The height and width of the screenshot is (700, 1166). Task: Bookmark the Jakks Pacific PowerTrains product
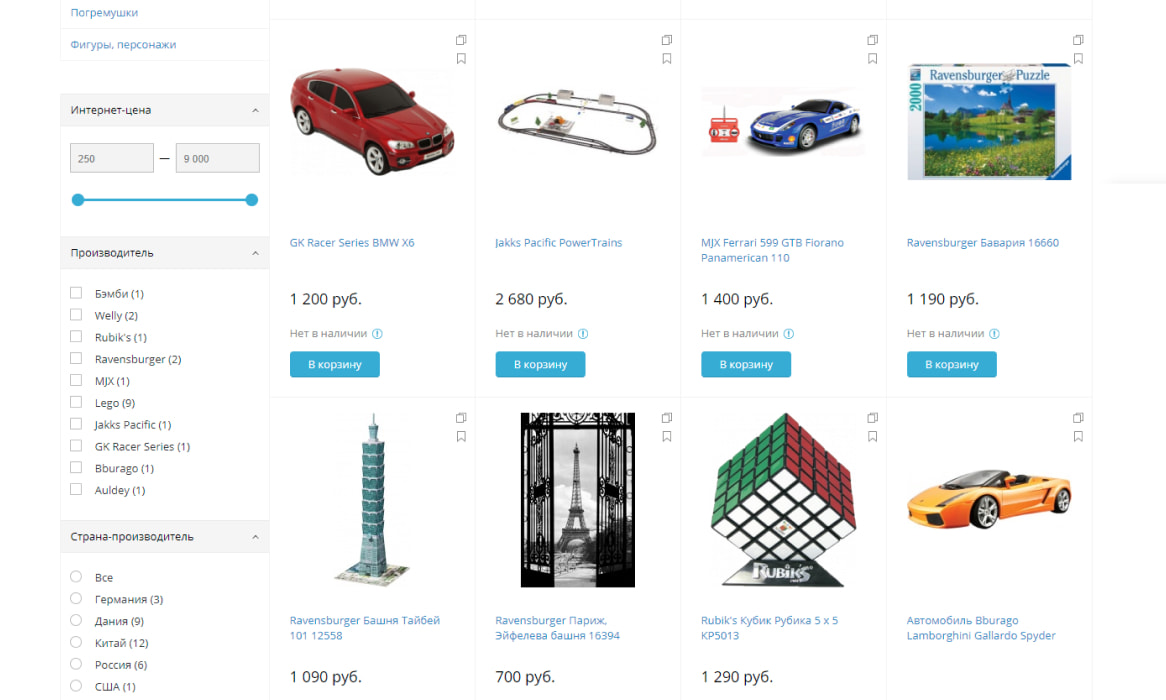(x=667, y=59)
